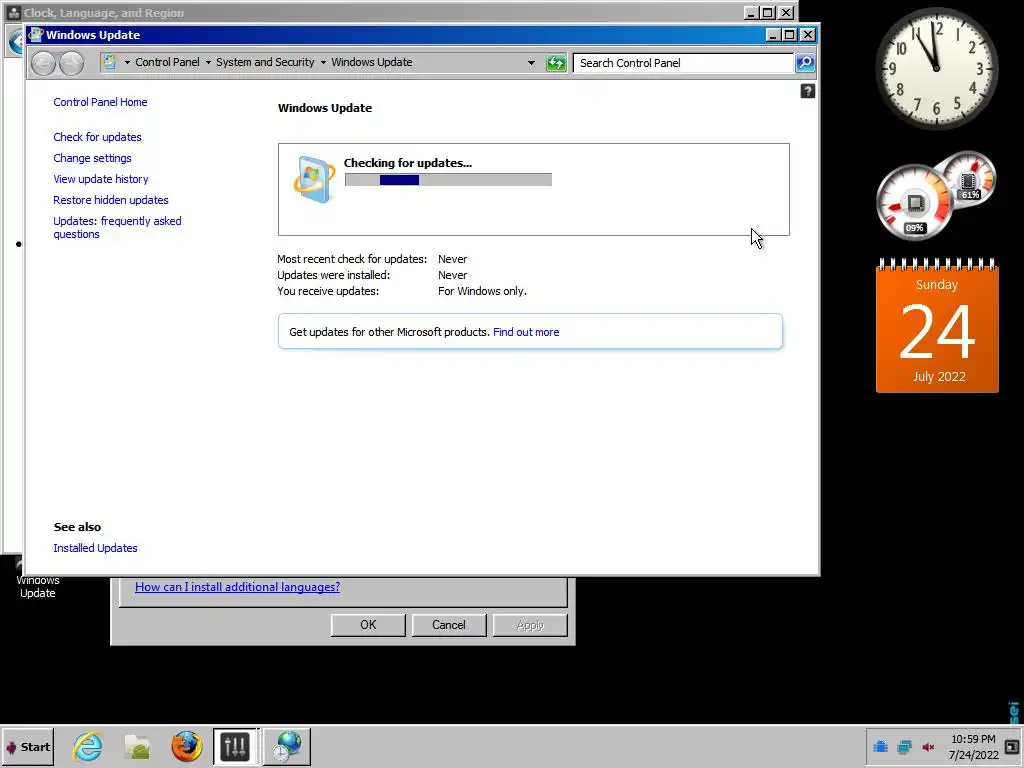Open Installed Updates link

(95, 548)
